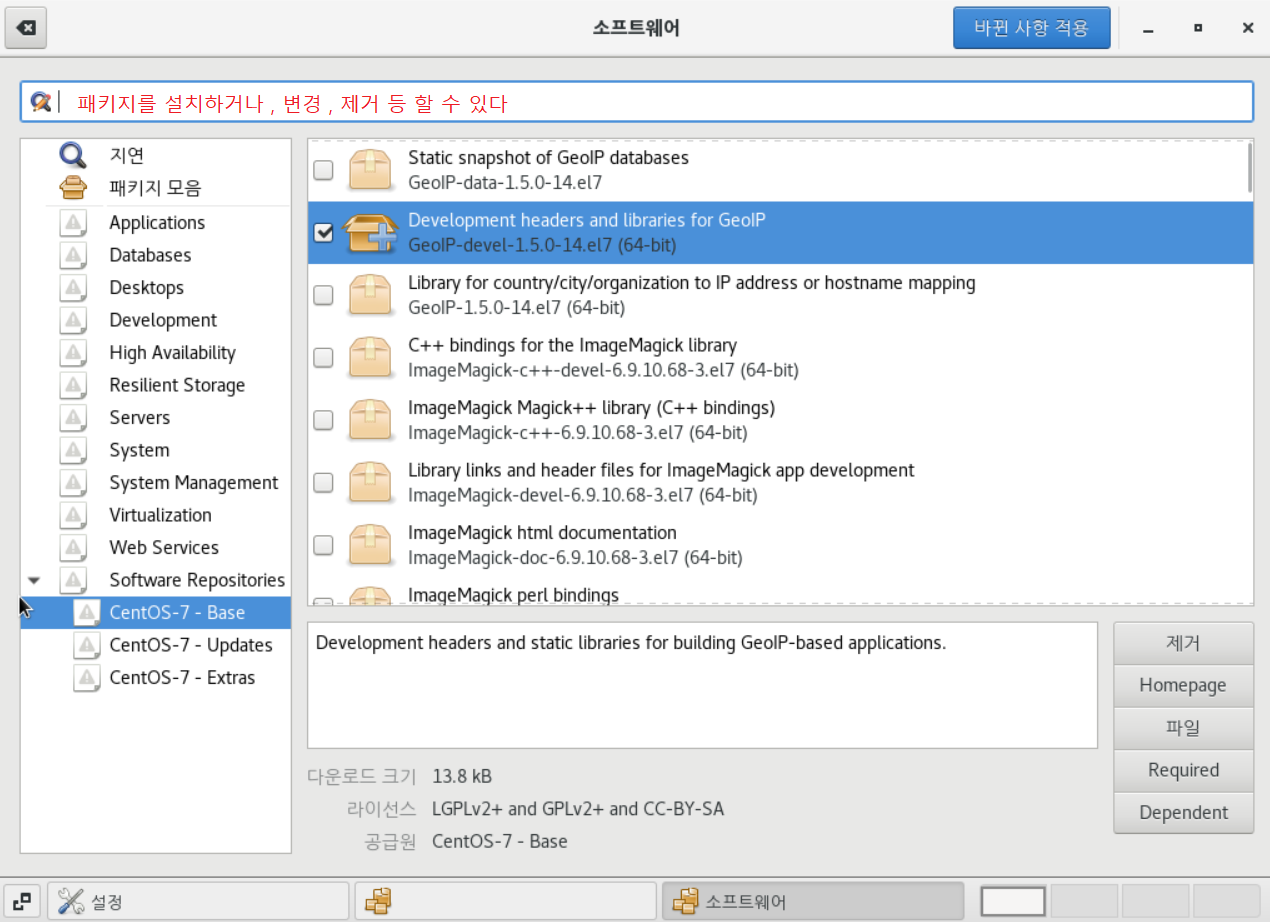Click the warning icon next to CentOS-7 - Updates
Viewport: 1270px width, 922px height.
coord(87,645)
